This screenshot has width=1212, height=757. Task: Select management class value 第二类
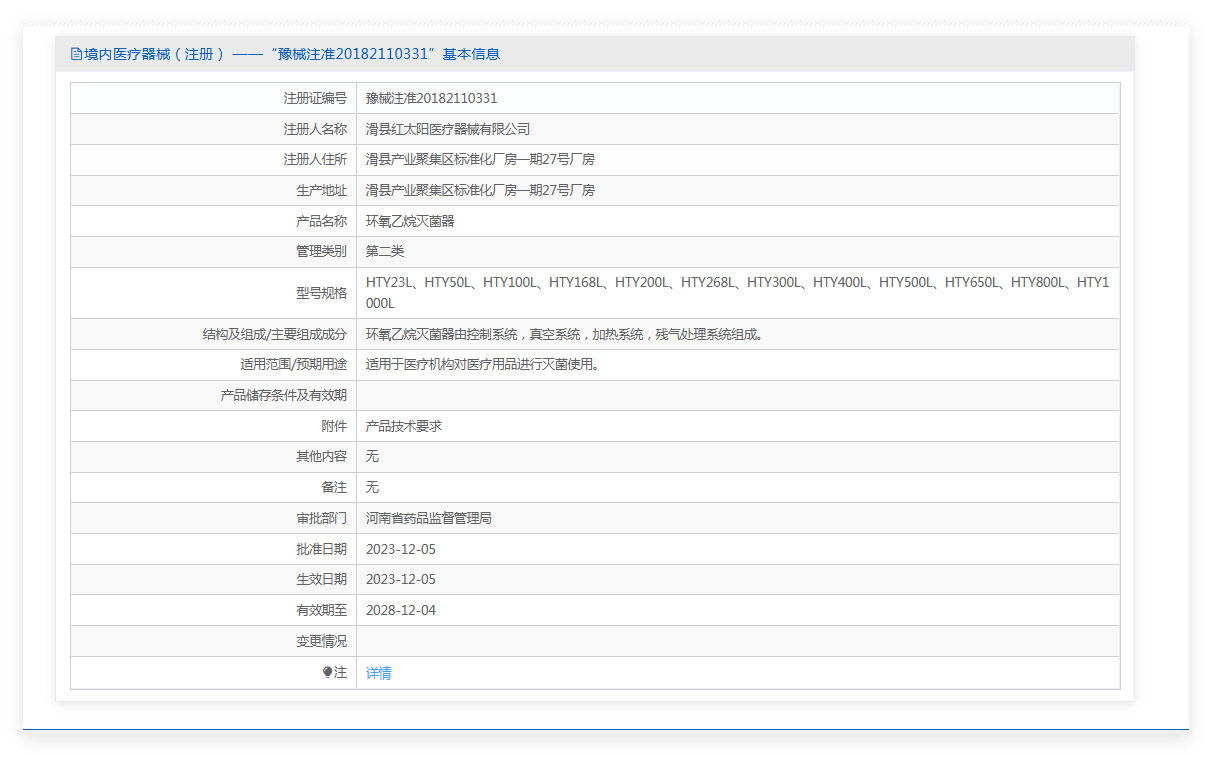(x=385, y=252)
